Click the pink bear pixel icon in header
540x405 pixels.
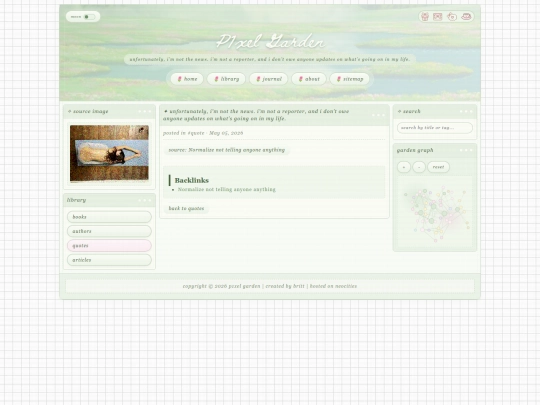point(425,17)
